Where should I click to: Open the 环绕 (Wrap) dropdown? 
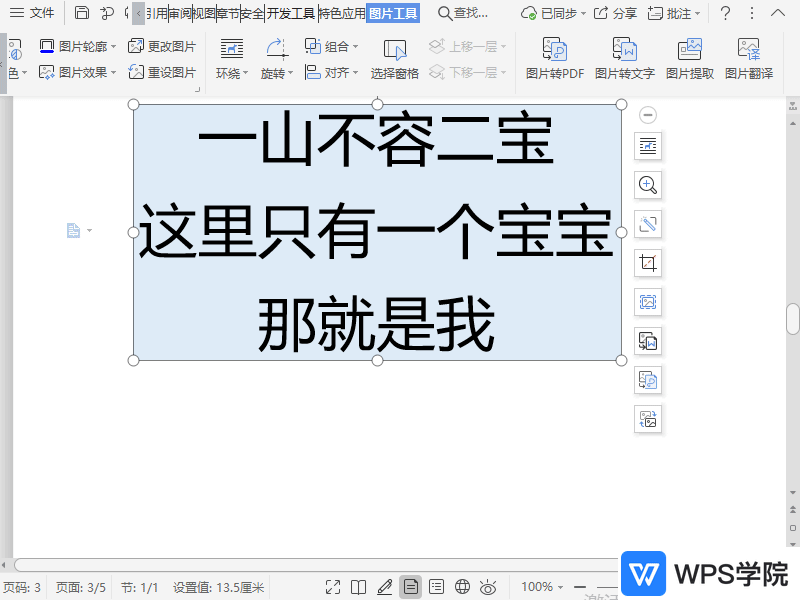pyautogui.click(x=232, y=73)
